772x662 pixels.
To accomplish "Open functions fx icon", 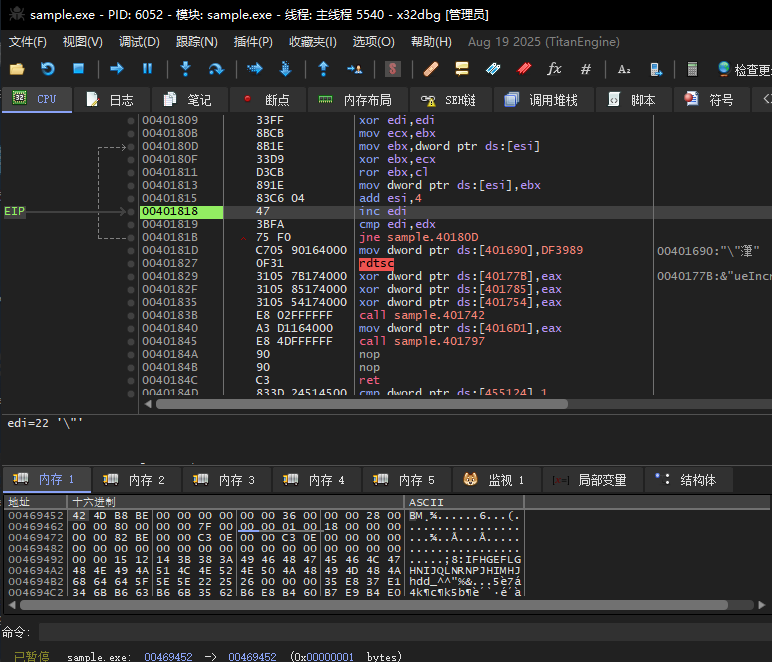I will point(554,69).
